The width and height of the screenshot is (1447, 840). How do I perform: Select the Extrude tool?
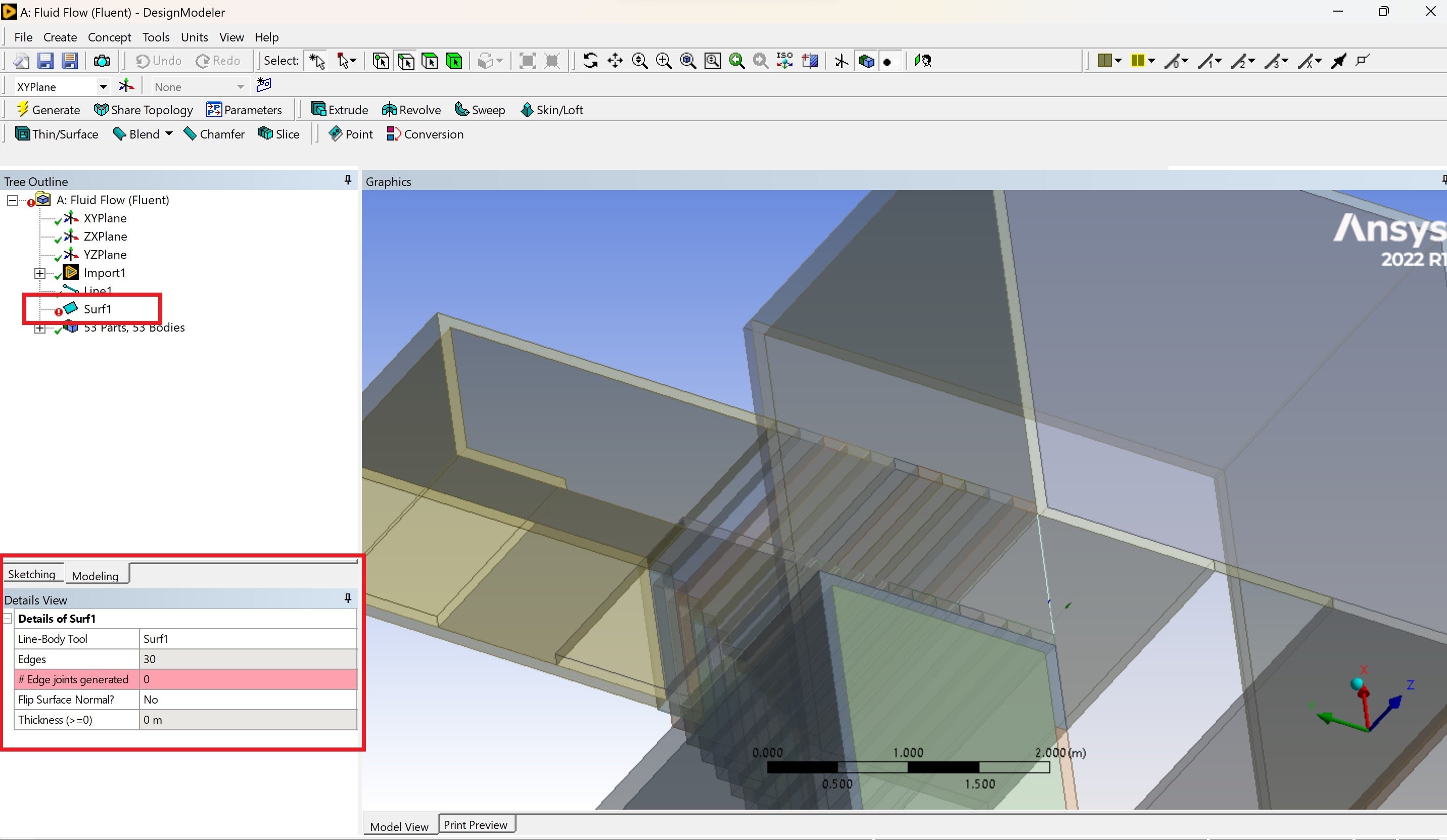[x=339, y=109]
